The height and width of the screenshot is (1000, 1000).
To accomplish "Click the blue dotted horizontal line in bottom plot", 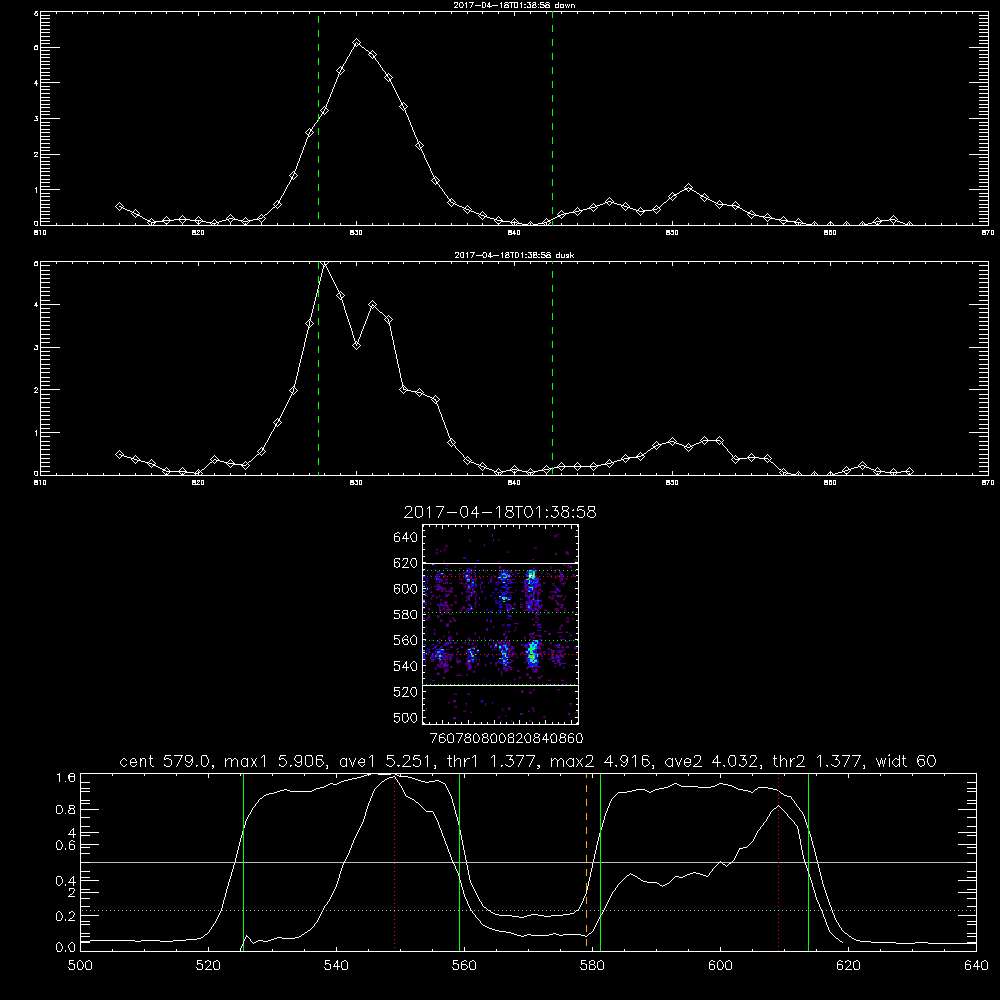I will tap(528, 911).
